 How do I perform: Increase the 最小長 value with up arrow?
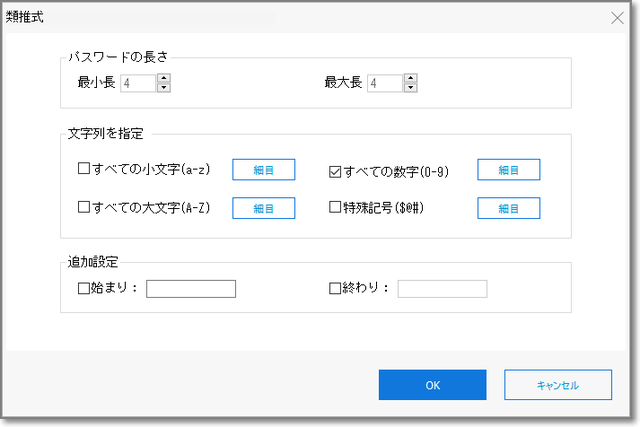point(164,79)
